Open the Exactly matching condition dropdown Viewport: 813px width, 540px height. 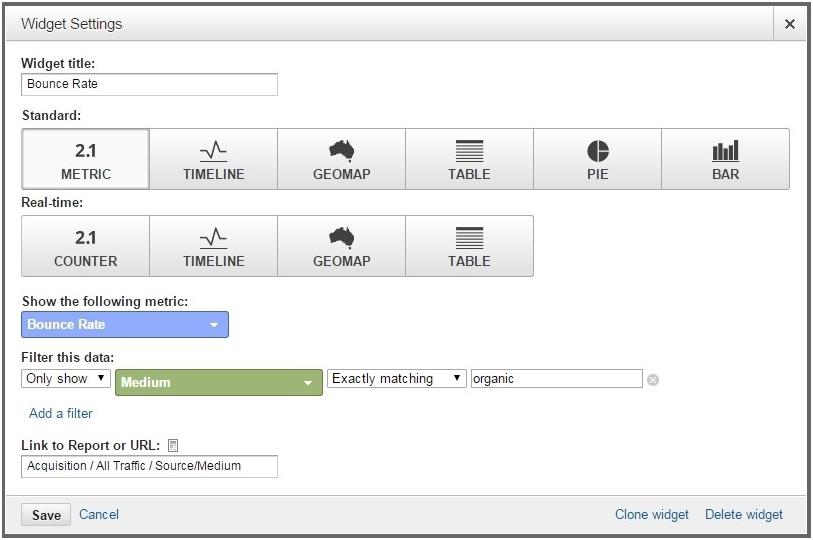(397, 379)
